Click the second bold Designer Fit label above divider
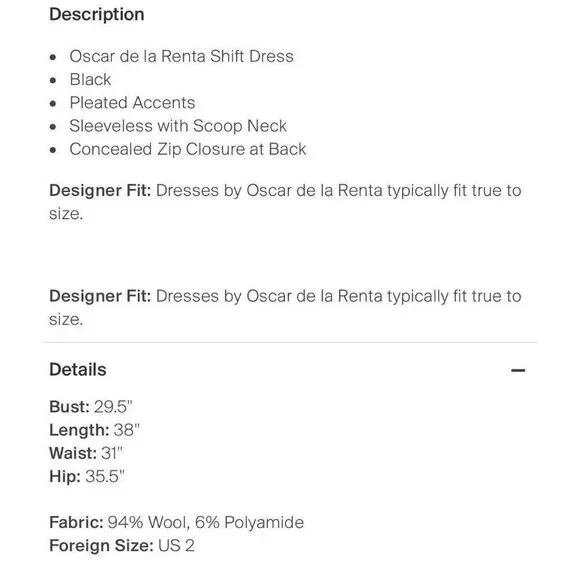This screenshot has height=580, width=580. 100,296
